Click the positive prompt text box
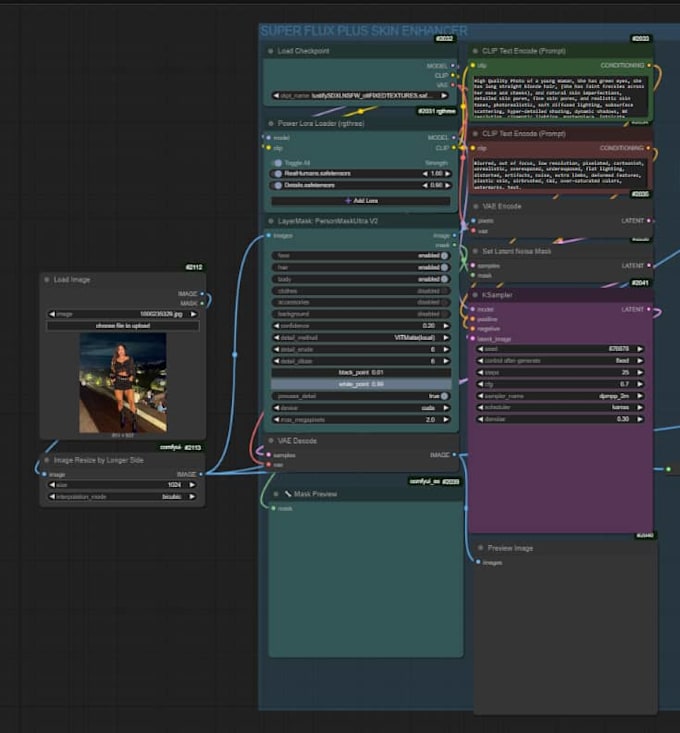The image size is (680, 733). (560, 97)
